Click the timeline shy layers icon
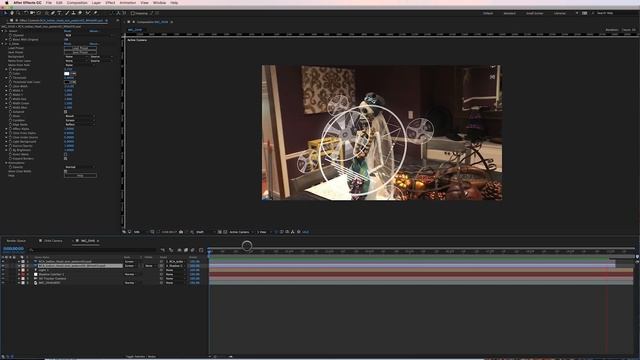 pos(179,250)
